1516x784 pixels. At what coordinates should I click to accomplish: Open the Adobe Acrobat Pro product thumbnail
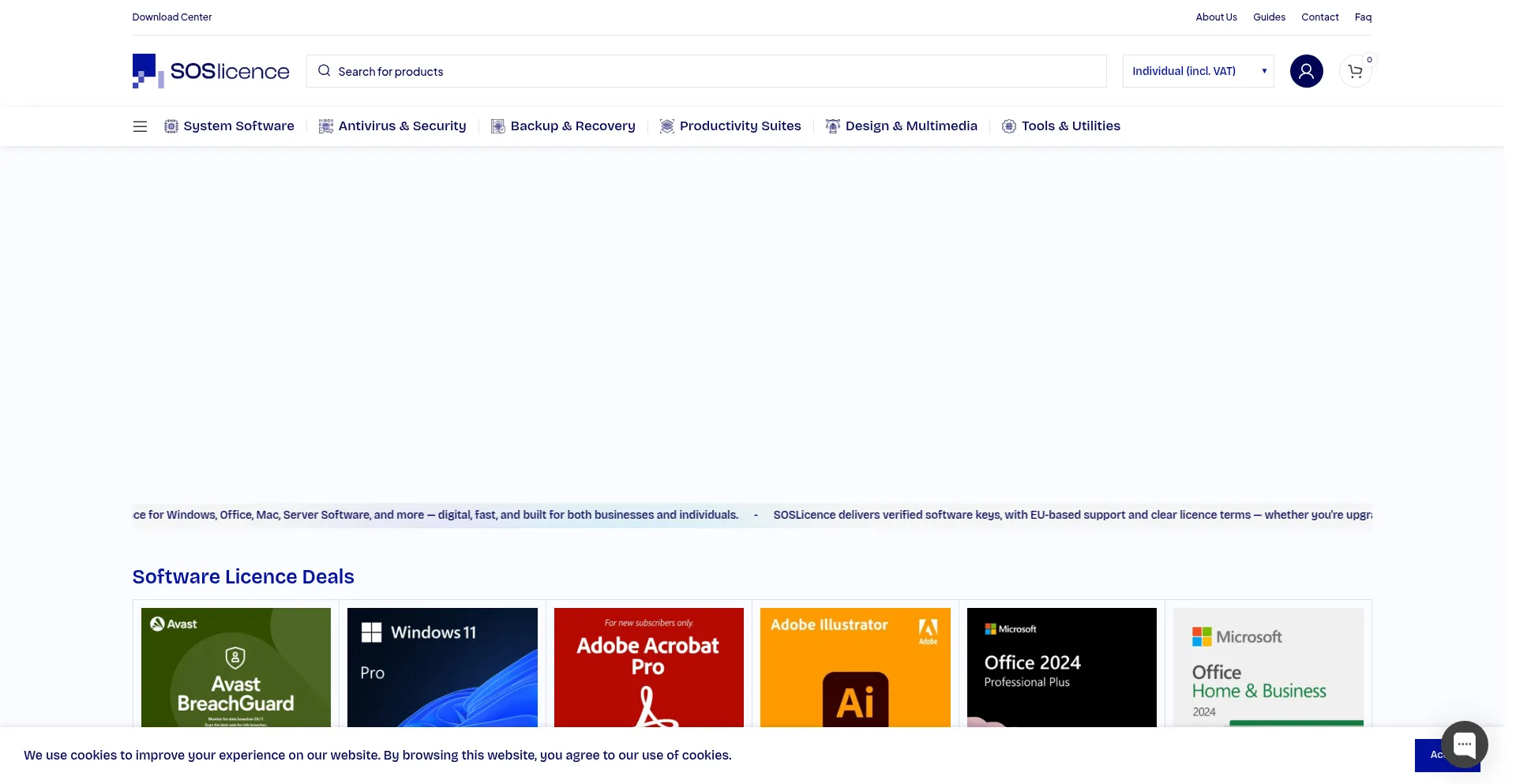click(x=649, y=667)
